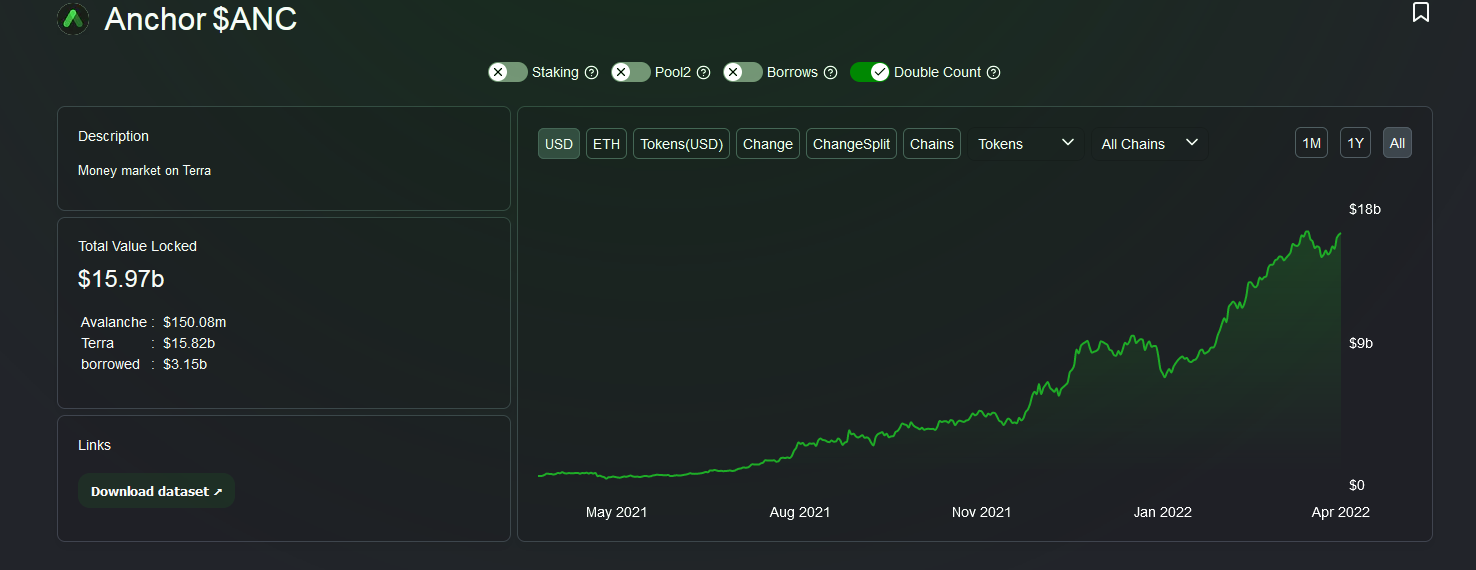Open the All Chains dropdown
This screenshot has height=570, width=1476.
point(1149,144)
